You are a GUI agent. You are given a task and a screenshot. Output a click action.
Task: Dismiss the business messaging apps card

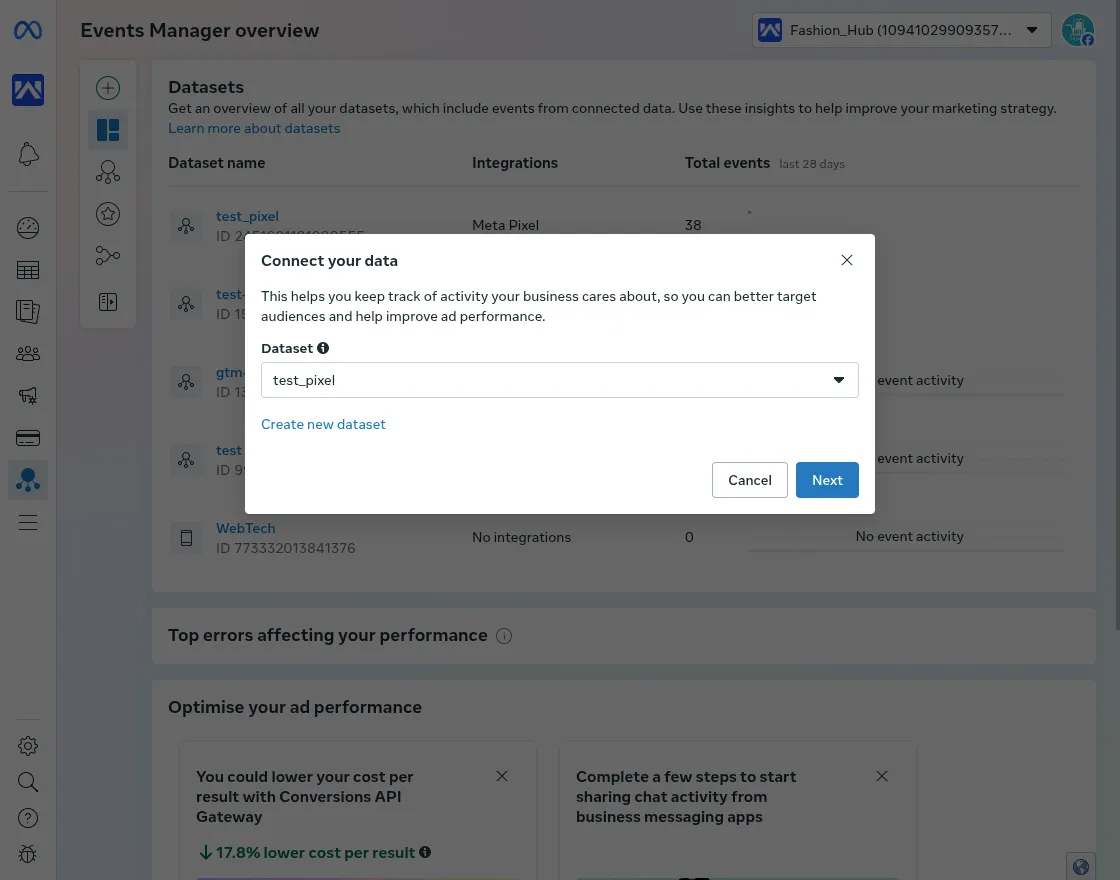(x=882, y=776)
